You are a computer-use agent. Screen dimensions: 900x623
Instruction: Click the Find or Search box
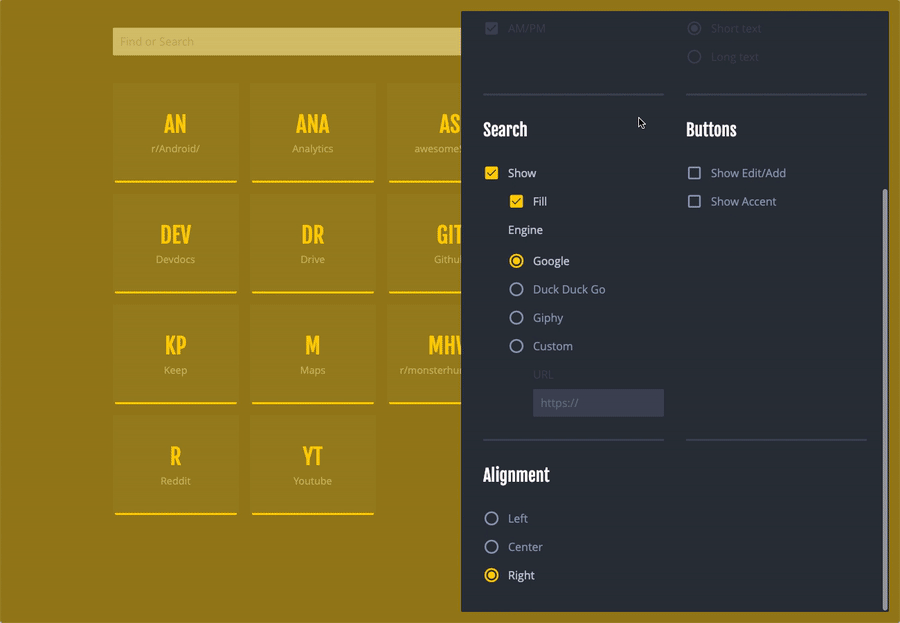coord(286,42)
